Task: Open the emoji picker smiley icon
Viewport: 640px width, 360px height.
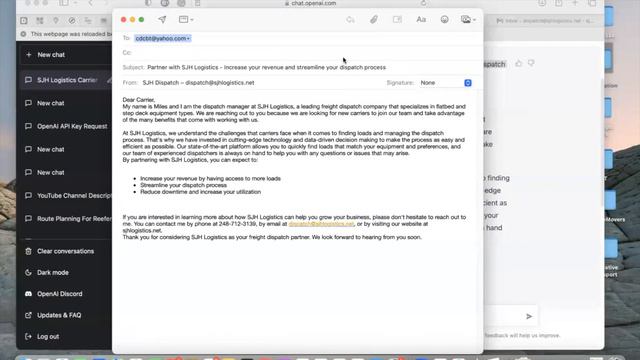Action: pyautogui.click(x=444, y=20)
